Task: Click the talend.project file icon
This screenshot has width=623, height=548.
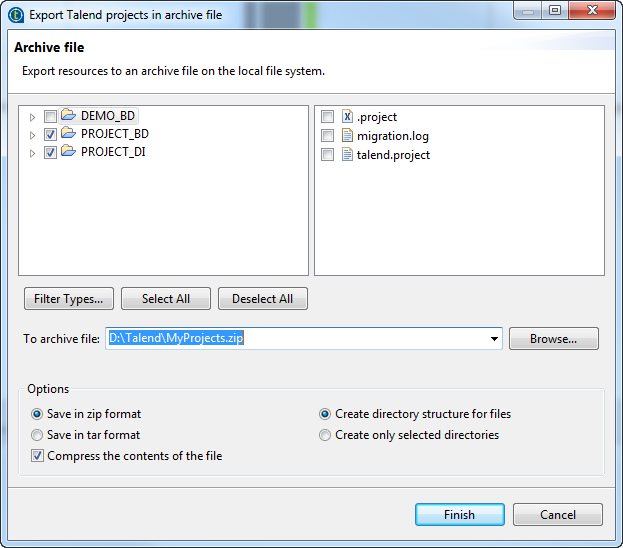Action: point(347,155)
